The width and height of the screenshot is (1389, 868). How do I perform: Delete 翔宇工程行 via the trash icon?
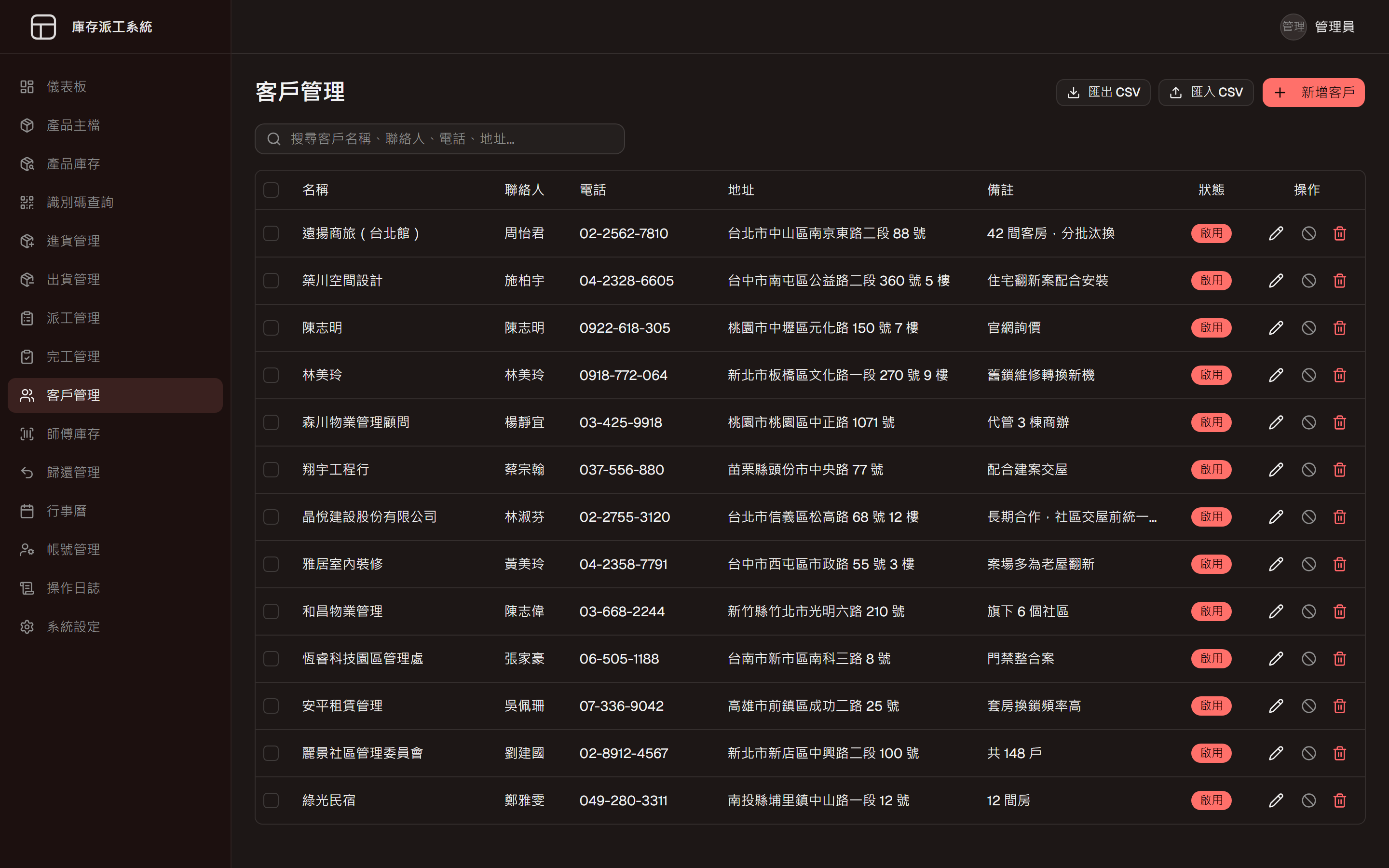[x=1340, y=470]
